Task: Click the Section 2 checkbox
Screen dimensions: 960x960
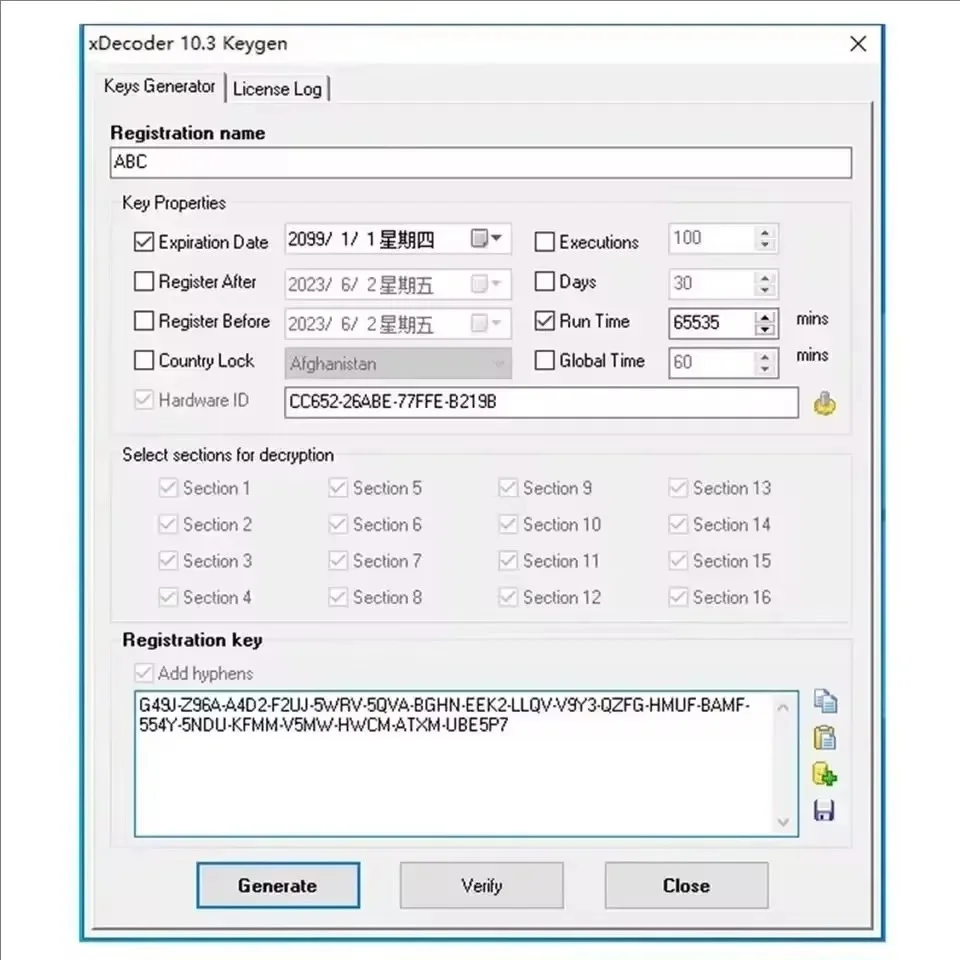Action: (x=168, y=524)
